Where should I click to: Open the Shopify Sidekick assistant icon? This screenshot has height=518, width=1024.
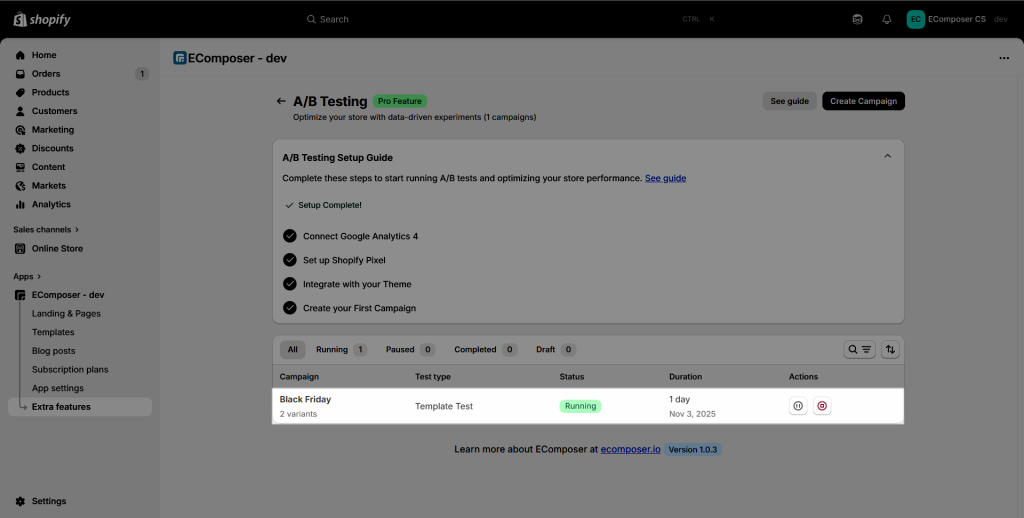tap(857, 19)
